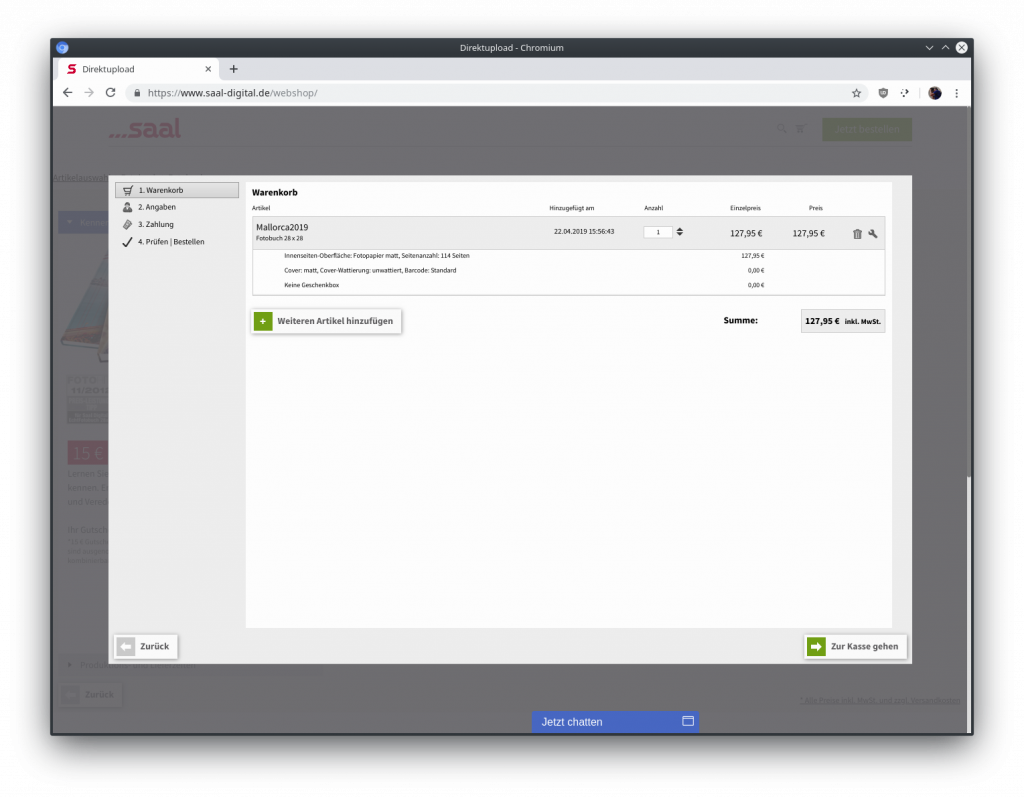Click the green arrow icon on Zur Kasse gehen
The width and height of the screenshot is (1024, 798).
click(817, 646)
